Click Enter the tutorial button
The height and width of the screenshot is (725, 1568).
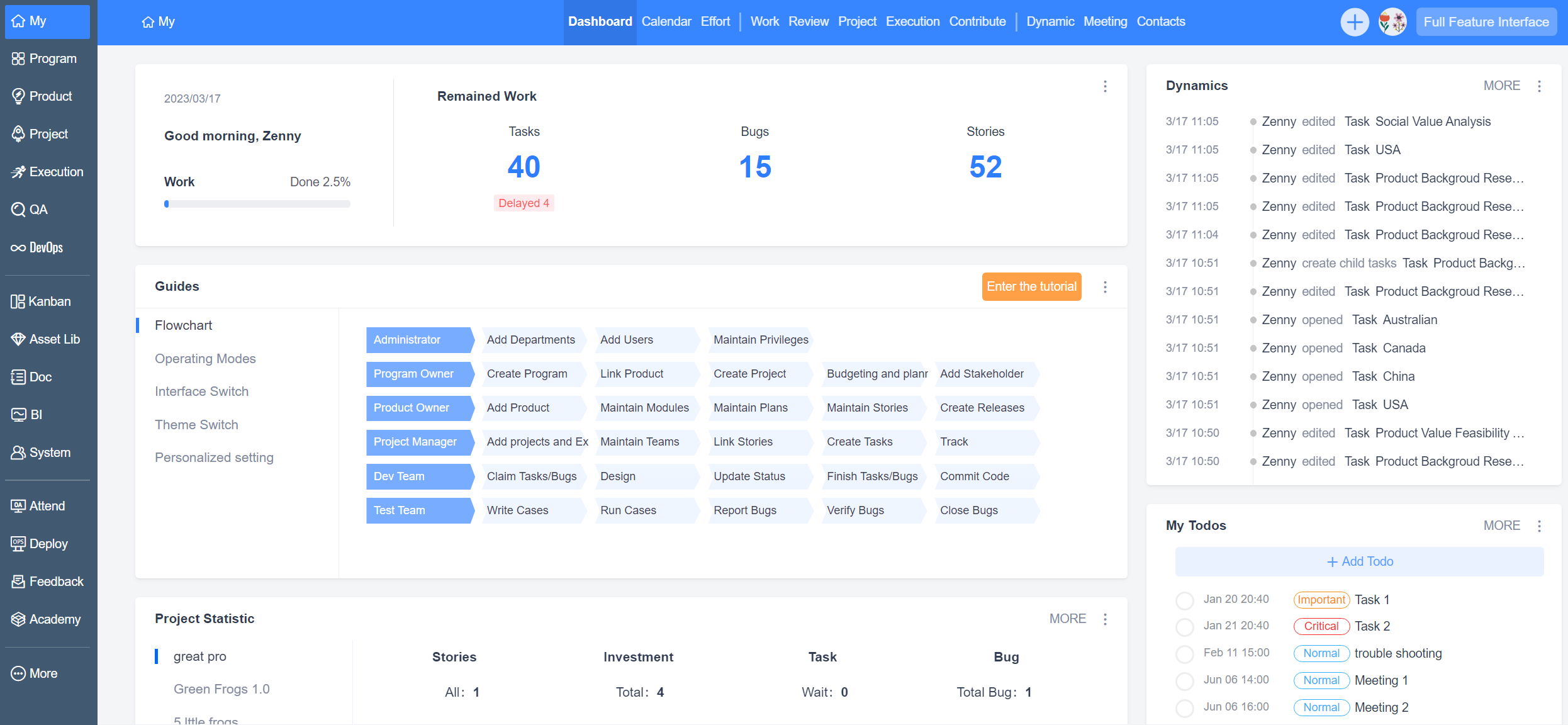(1031, 286)
